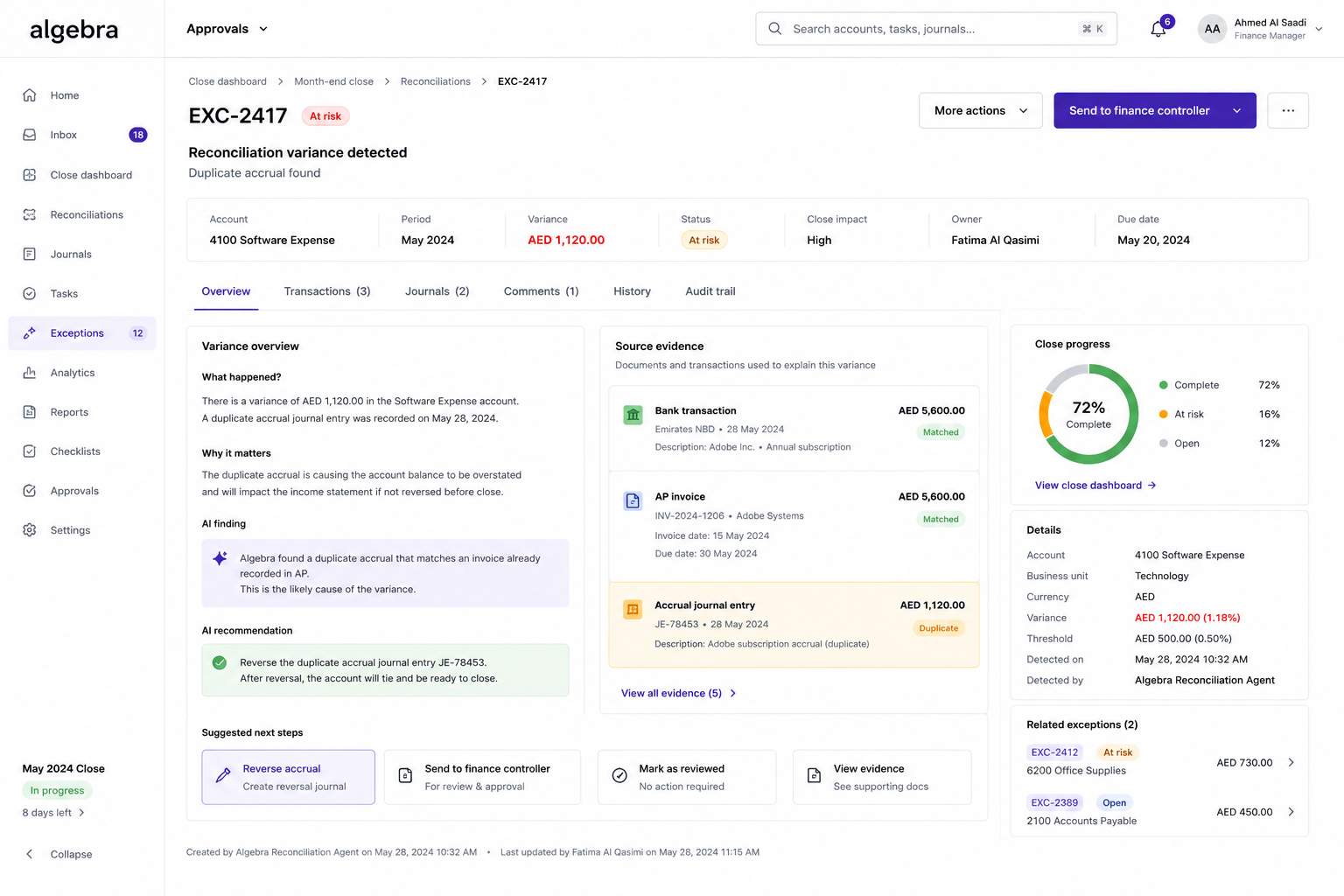
Task: Click the Home sidebar icon
Action: pos(30,95)
